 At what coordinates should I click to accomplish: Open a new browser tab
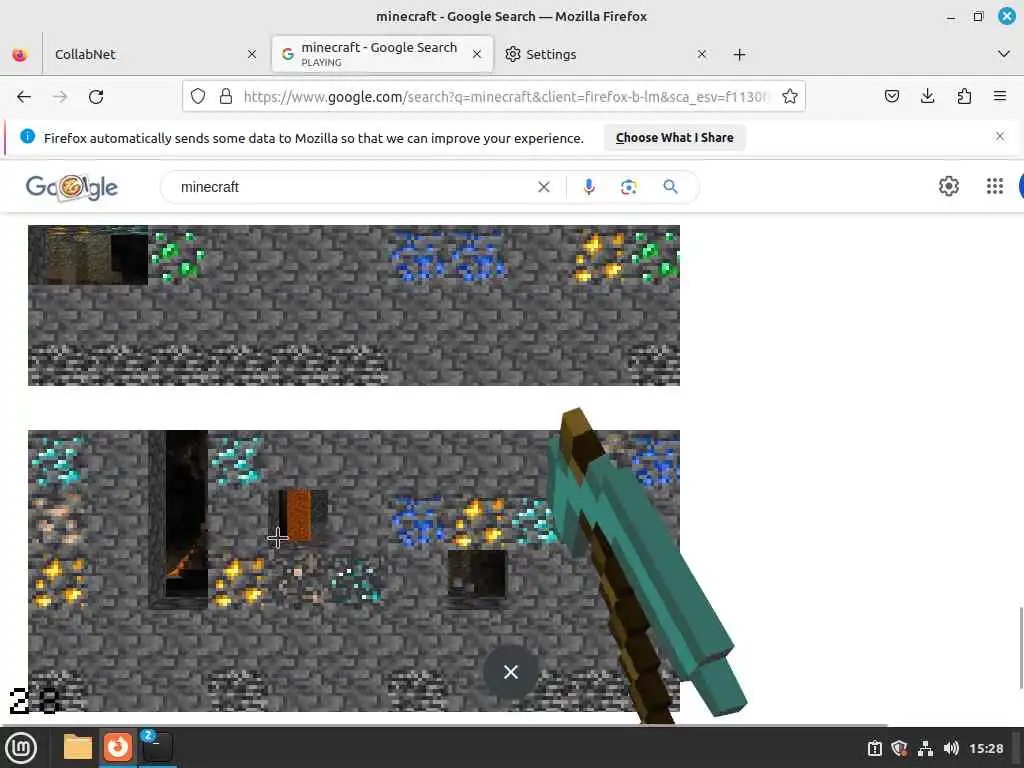[739, 54]
